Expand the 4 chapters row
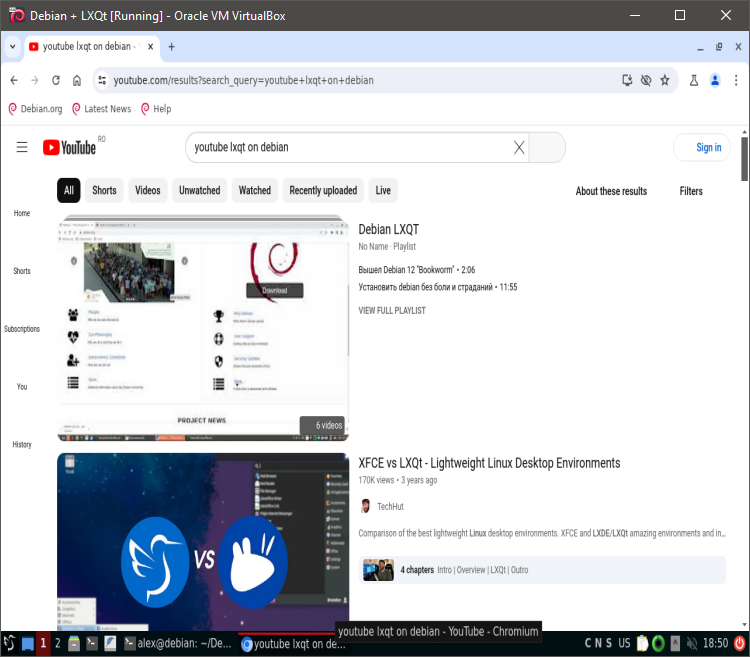Image resolution: width=750 pixels, height=657 pixels. click(x=542, y=570)
